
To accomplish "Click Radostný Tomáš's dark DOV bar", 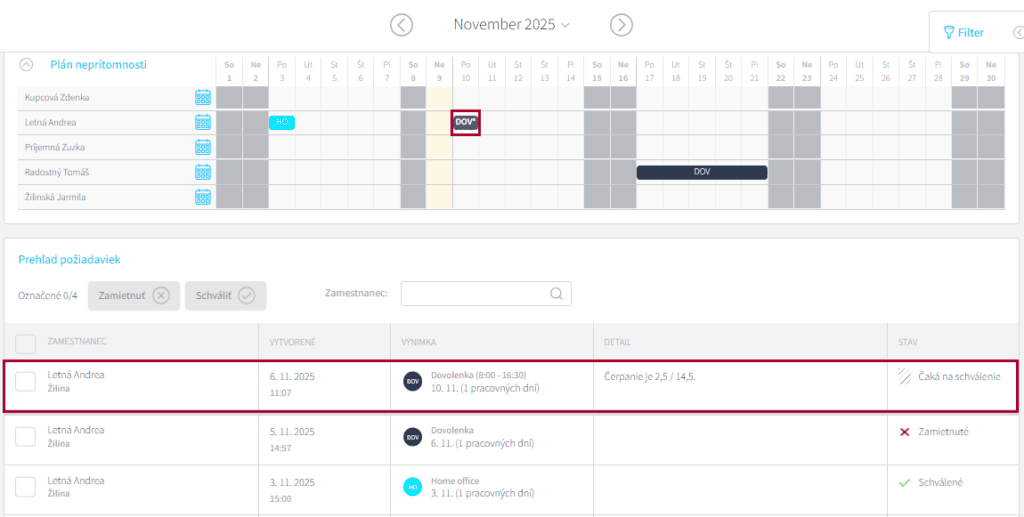I will tap(702, 172).
